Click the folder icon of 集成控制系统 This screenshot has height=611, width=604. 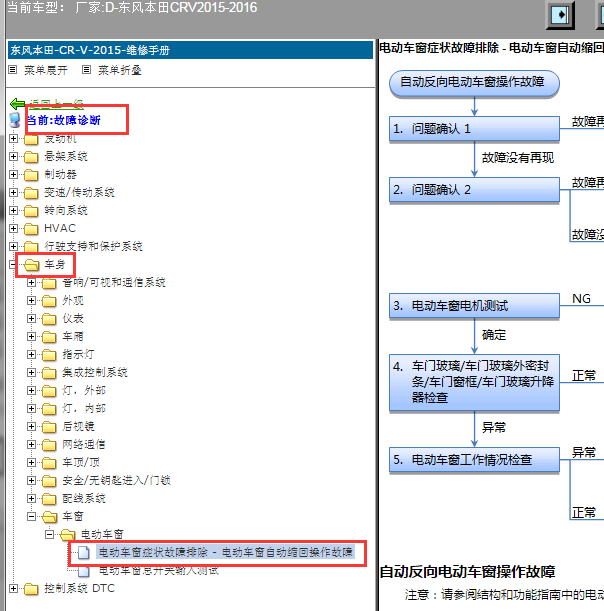pos(49,373)
